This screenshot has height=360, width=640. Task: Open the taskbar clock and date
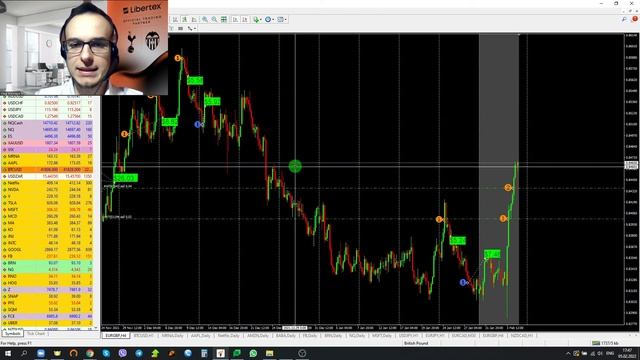pyautogui.click(x=627, y=353)
